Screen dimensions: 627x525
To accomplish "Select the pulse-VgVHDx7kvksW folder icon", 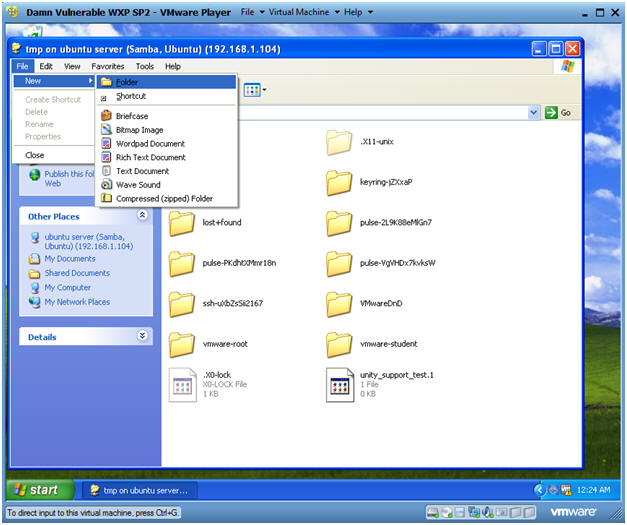I will (339, 263).
